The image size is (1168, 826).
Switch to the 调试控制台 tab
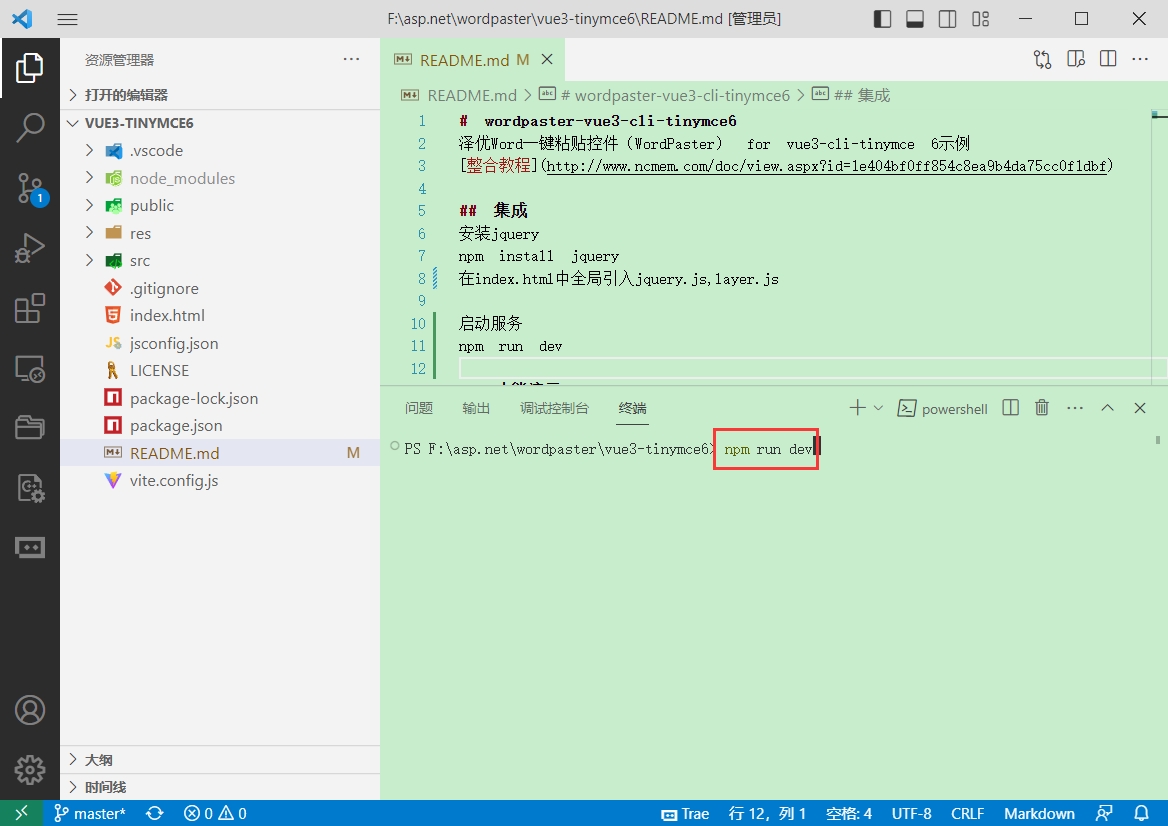(x=554, y=408)
